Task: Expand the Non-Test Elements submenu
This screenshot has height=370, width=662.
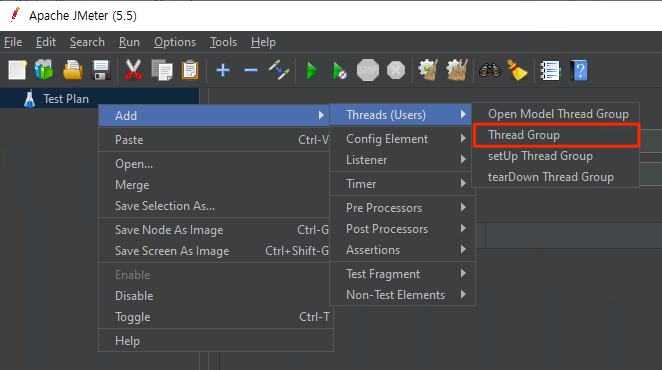Action: tap(401, 295)
